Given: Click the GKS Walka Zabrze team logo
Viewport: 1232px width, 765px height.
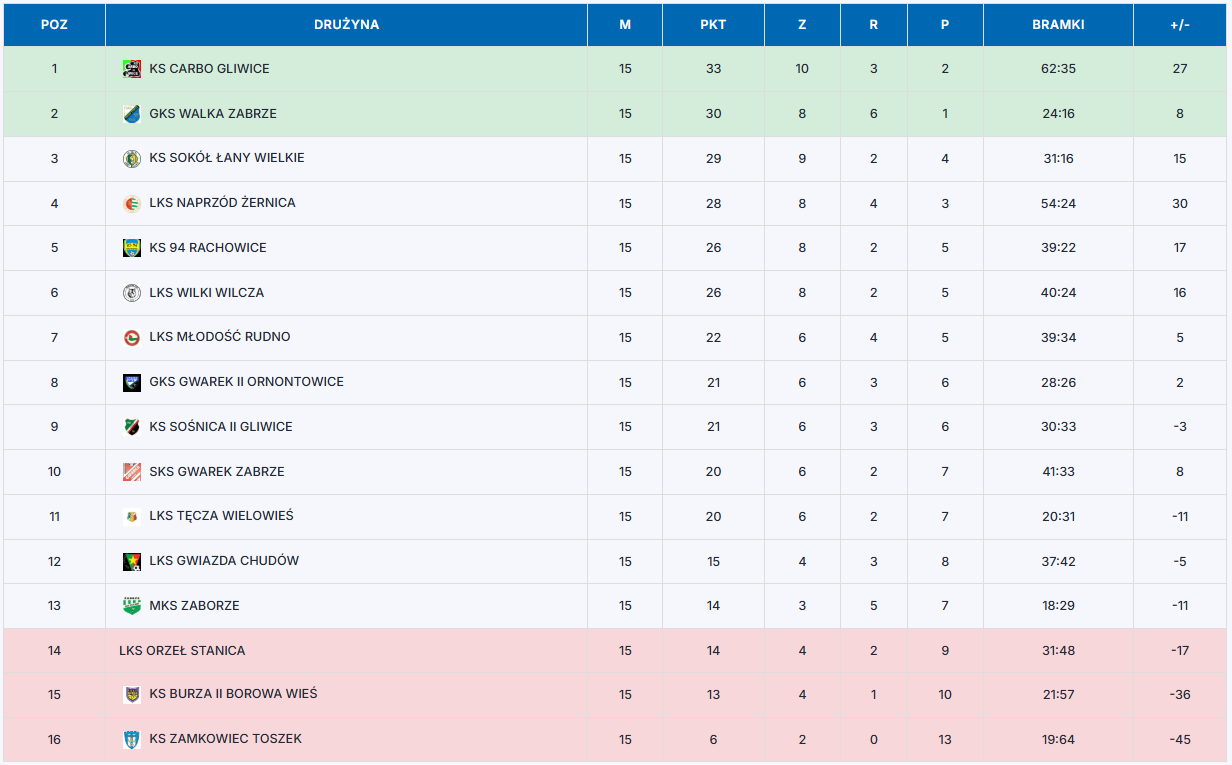Looking at the screenshot, I should pos(132,114).
